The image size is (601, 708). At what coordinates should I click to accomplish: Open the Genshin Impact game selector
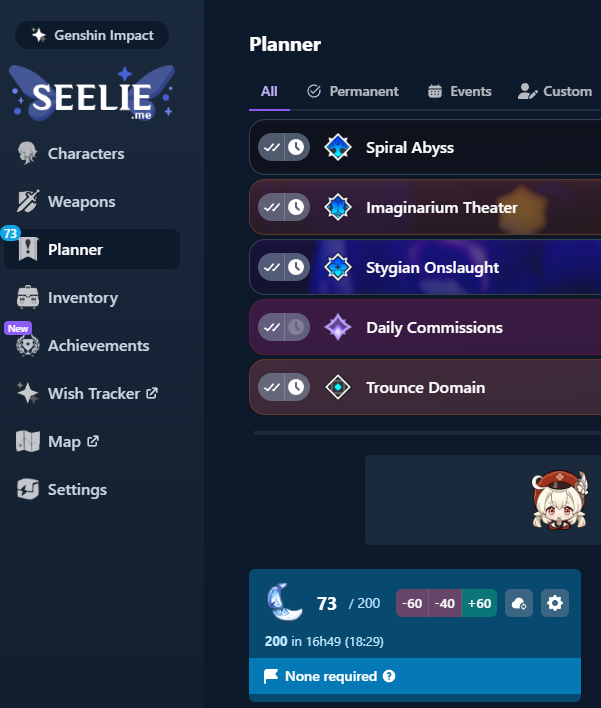[x=92, y=35]
